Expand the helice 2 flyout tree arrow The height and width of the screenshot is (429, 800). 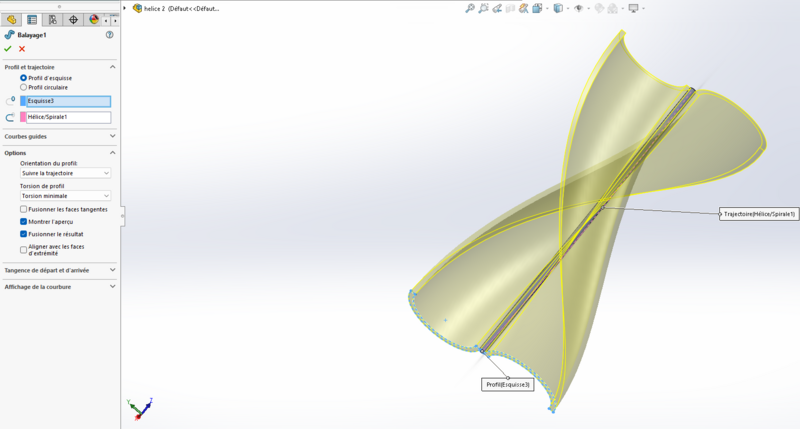pos(124,8)
